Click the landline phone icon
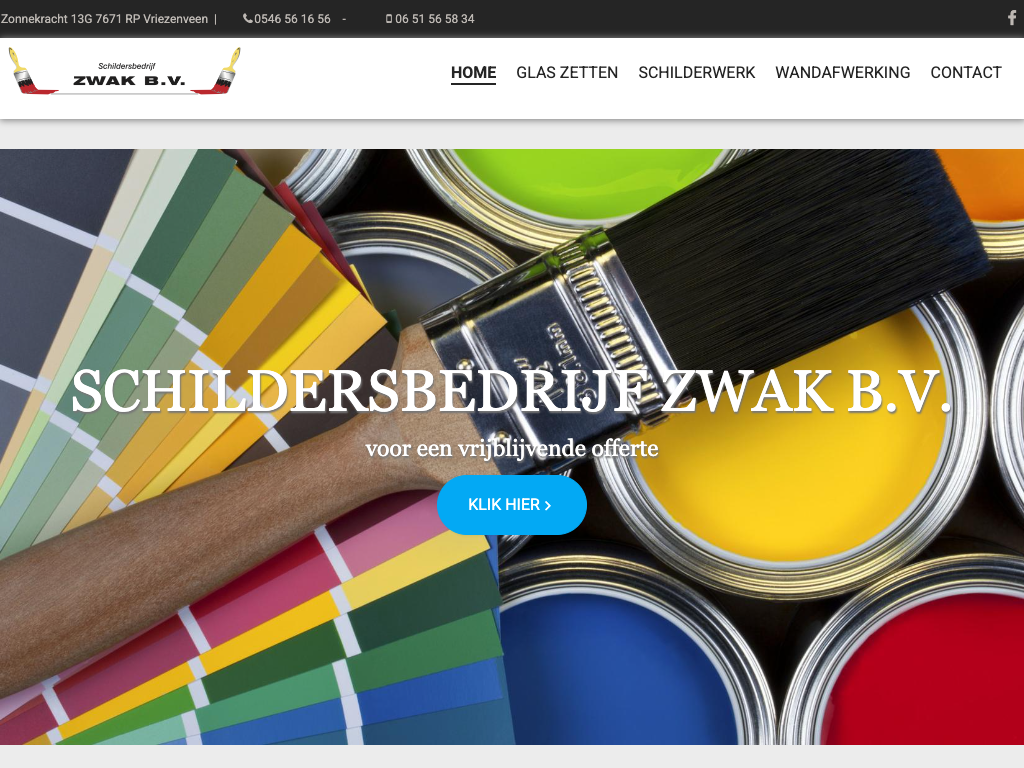 [x=248, y=19]
